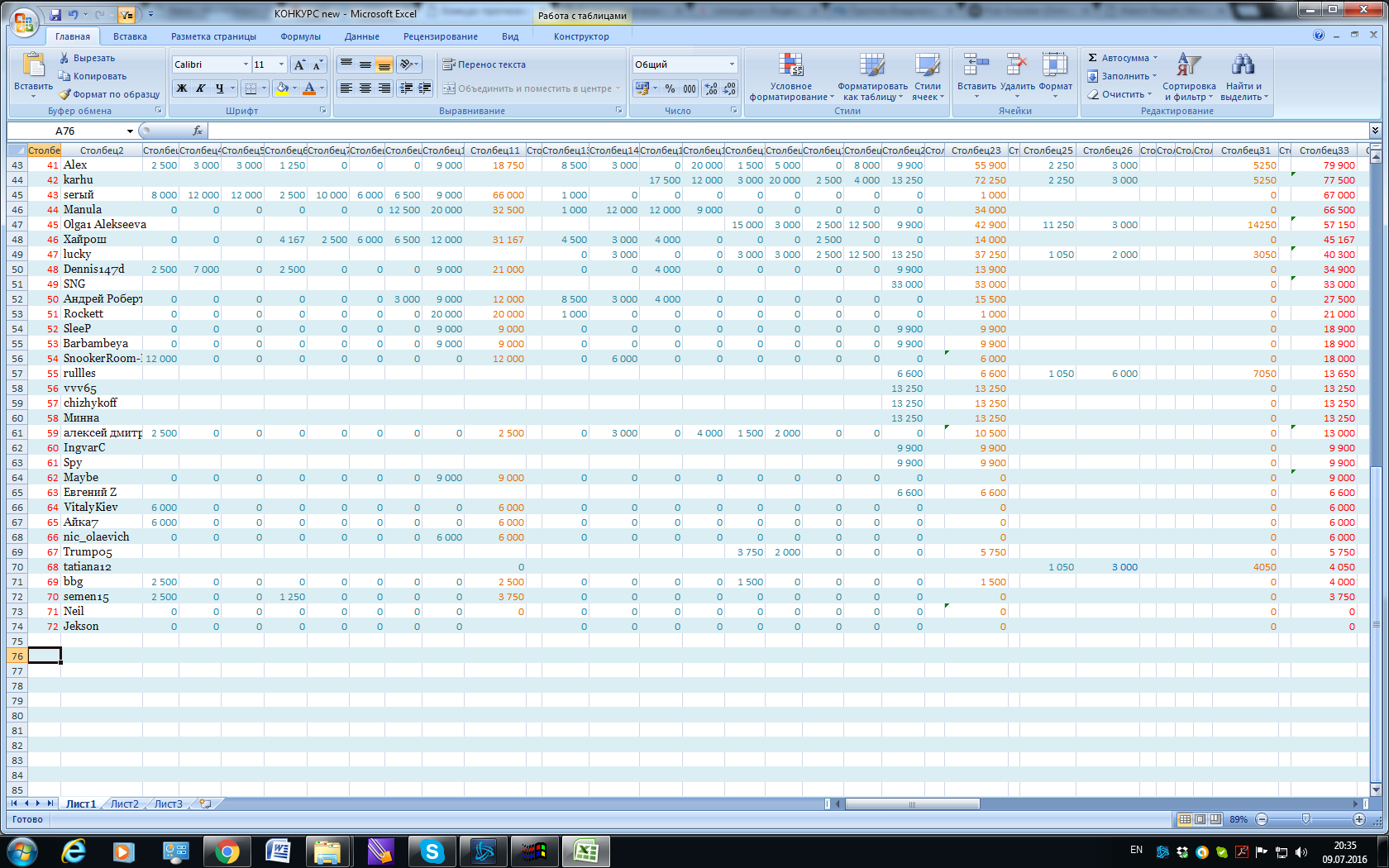Open the Calibri font name dropdown
The height and width of the screenshot is (868, 1389).
(x=246, y=64)
